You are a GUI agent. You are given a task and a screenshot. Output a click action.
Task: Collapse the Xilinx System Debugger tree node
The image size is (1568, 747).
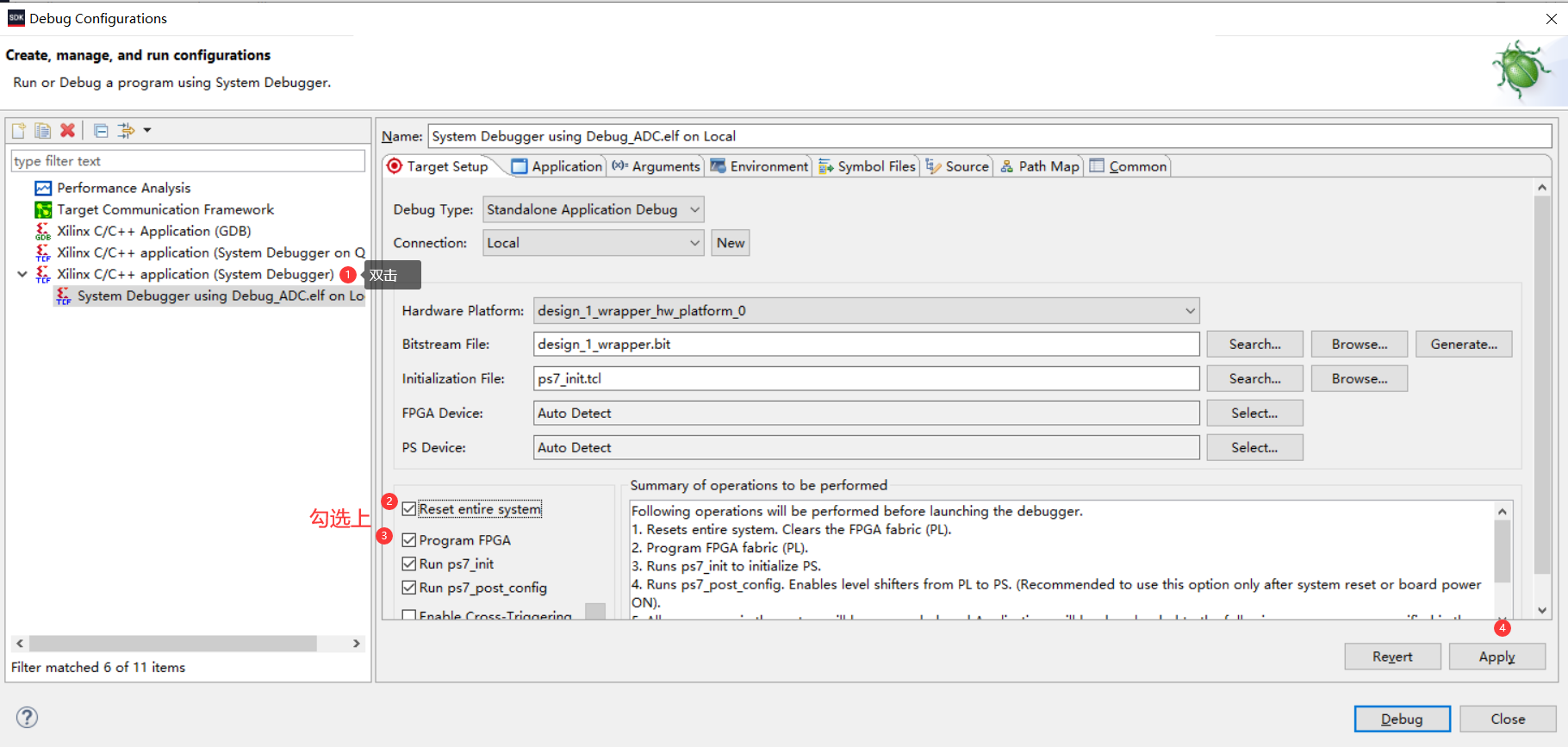22,274
